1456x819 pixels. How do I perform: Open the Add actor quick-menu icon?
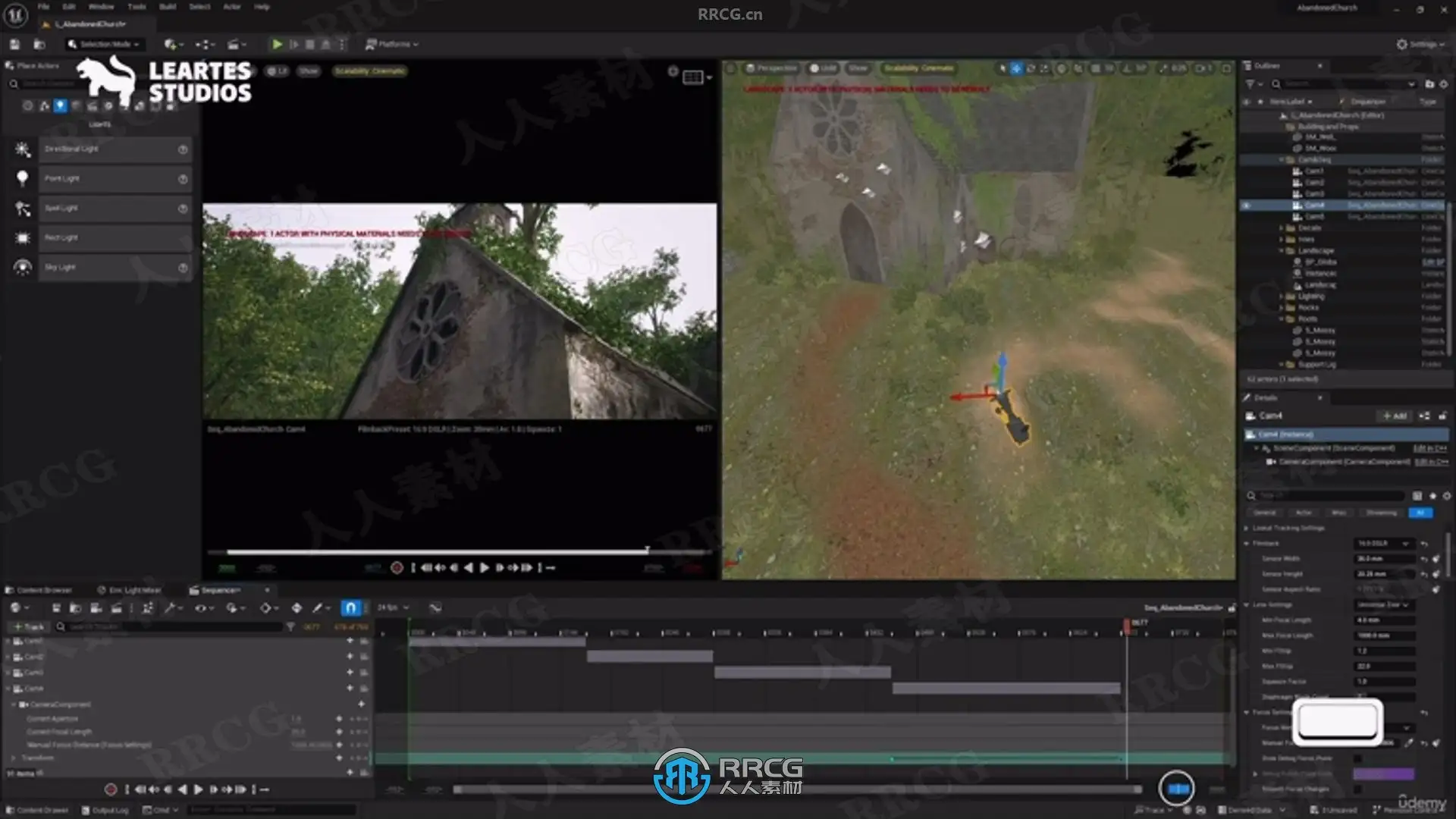(x=174, y=44)
